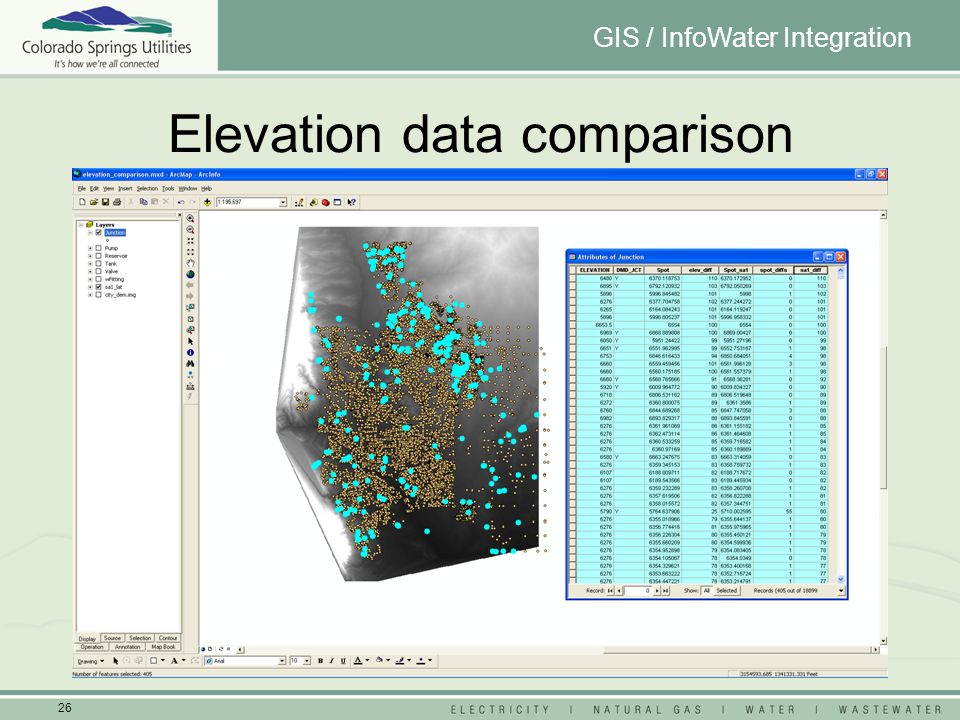Open the Edit menu

94,189
